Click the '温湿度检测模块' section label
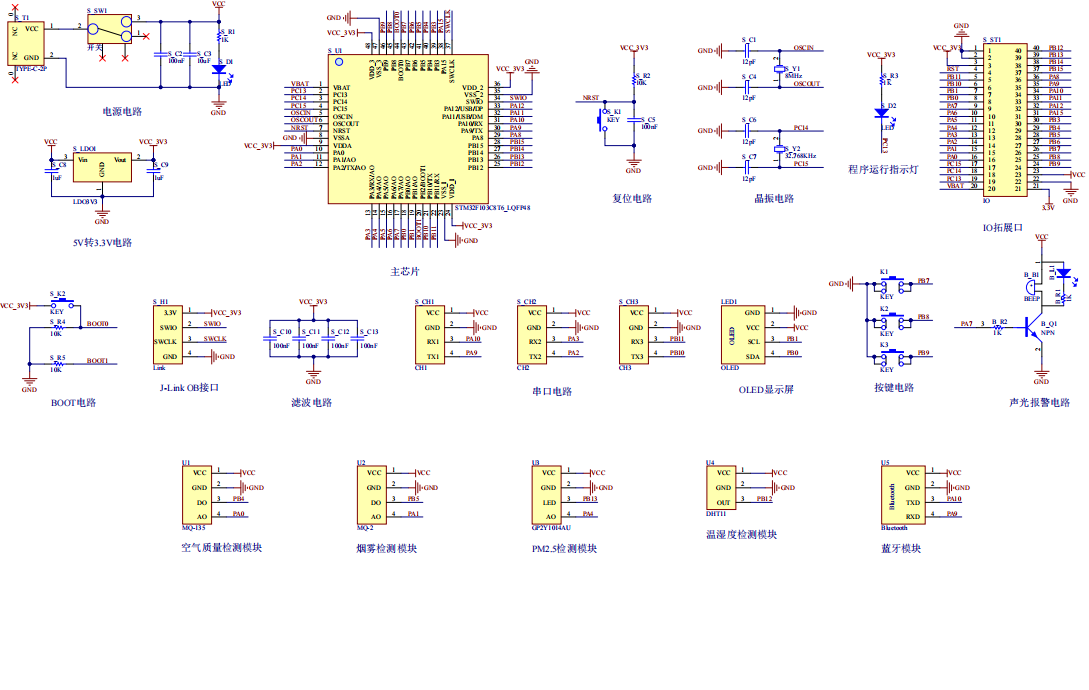The height and width of the screenshot is (690, 1089). (x=742, y=535)
